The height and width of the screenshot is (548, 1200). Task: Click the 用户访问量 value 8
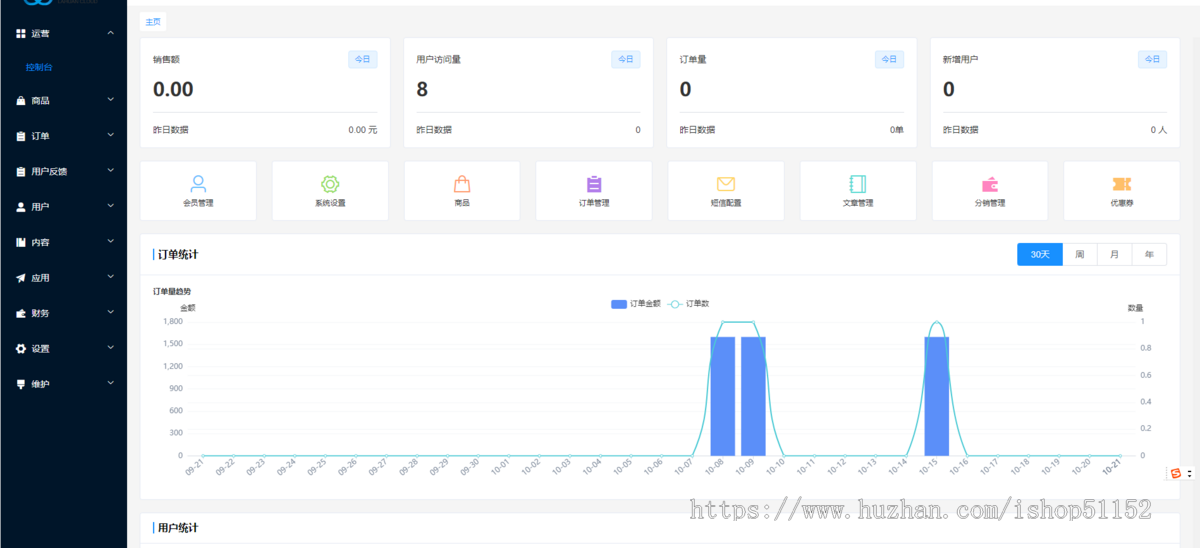point(422,89)
